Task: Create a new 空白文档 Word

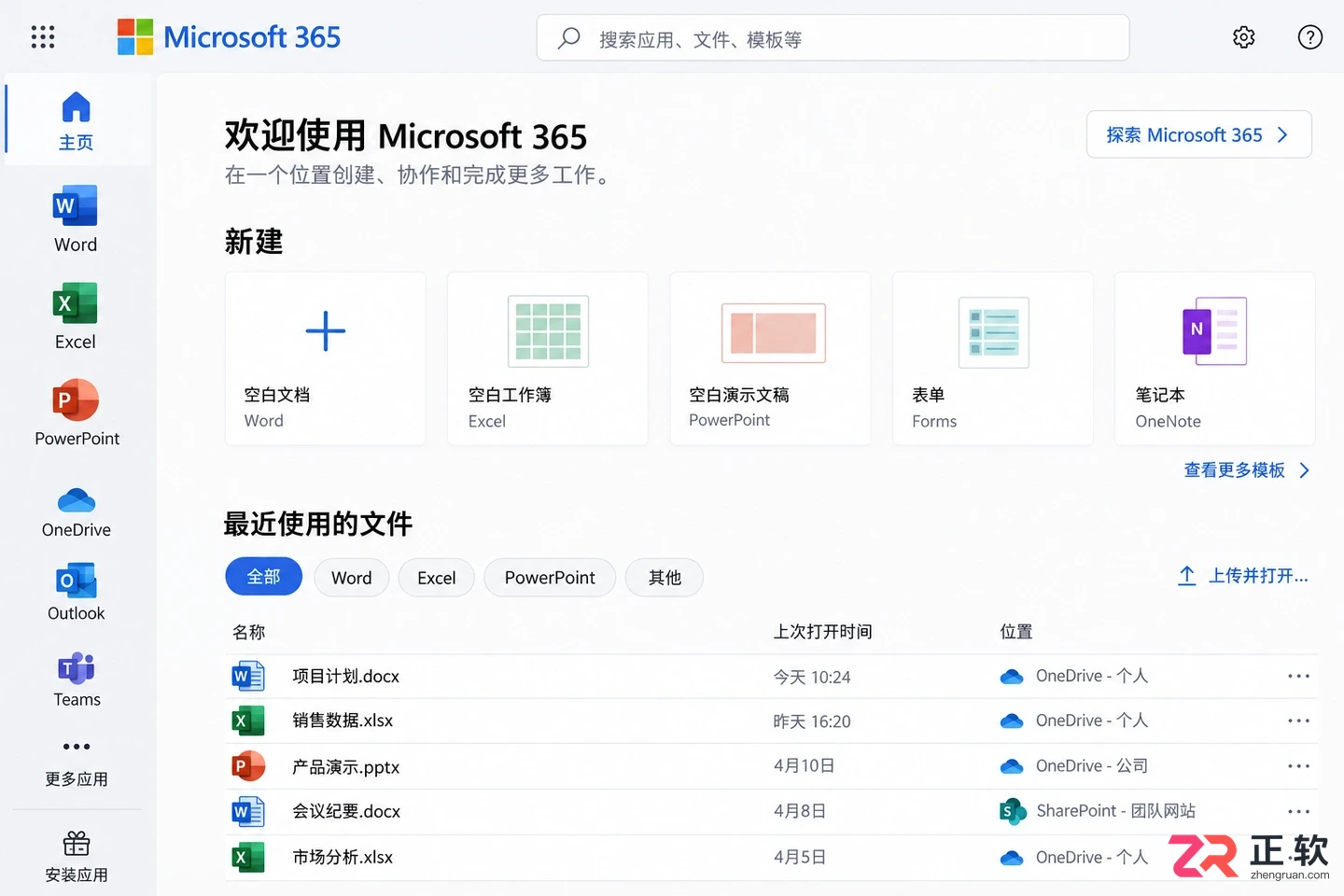Action: (x=326, y=358)
